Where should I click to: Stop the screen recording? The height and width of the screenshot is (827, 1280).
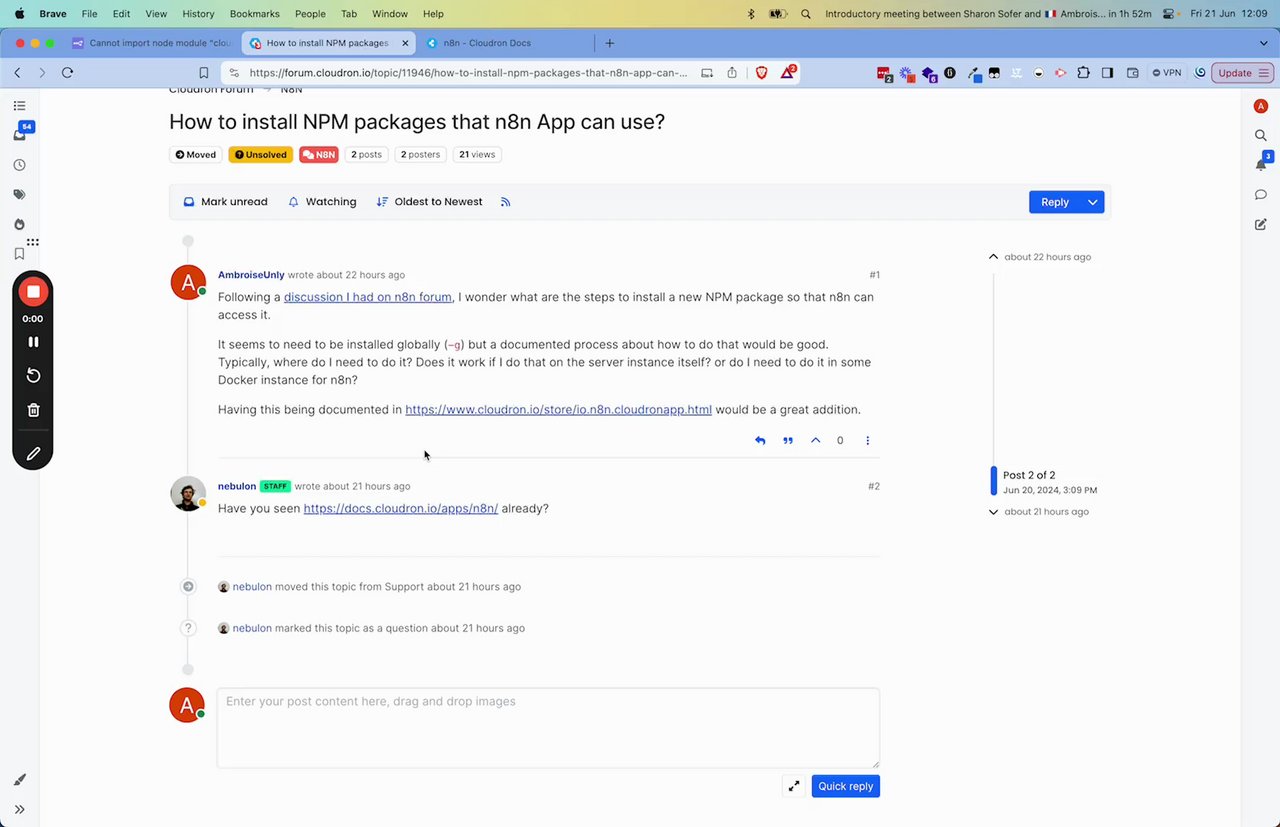(x=33, y=291)
